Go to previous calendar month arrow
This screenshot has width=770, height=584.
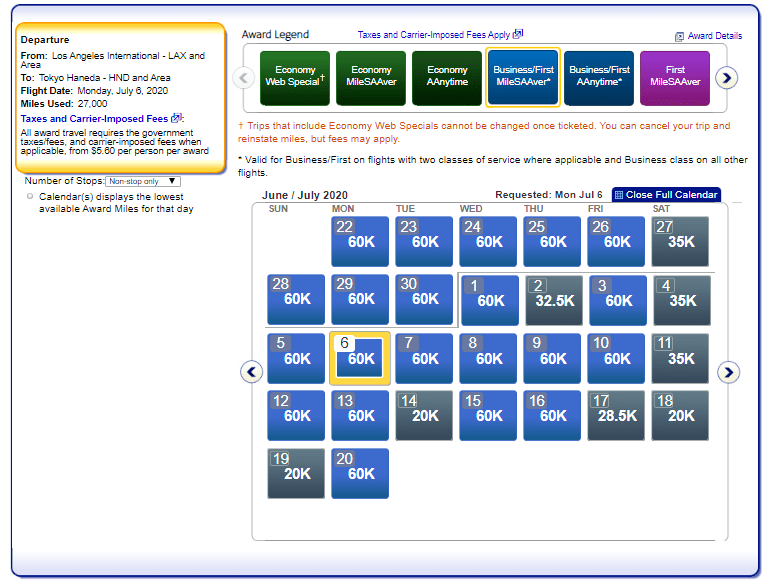(x=252, y=372)
